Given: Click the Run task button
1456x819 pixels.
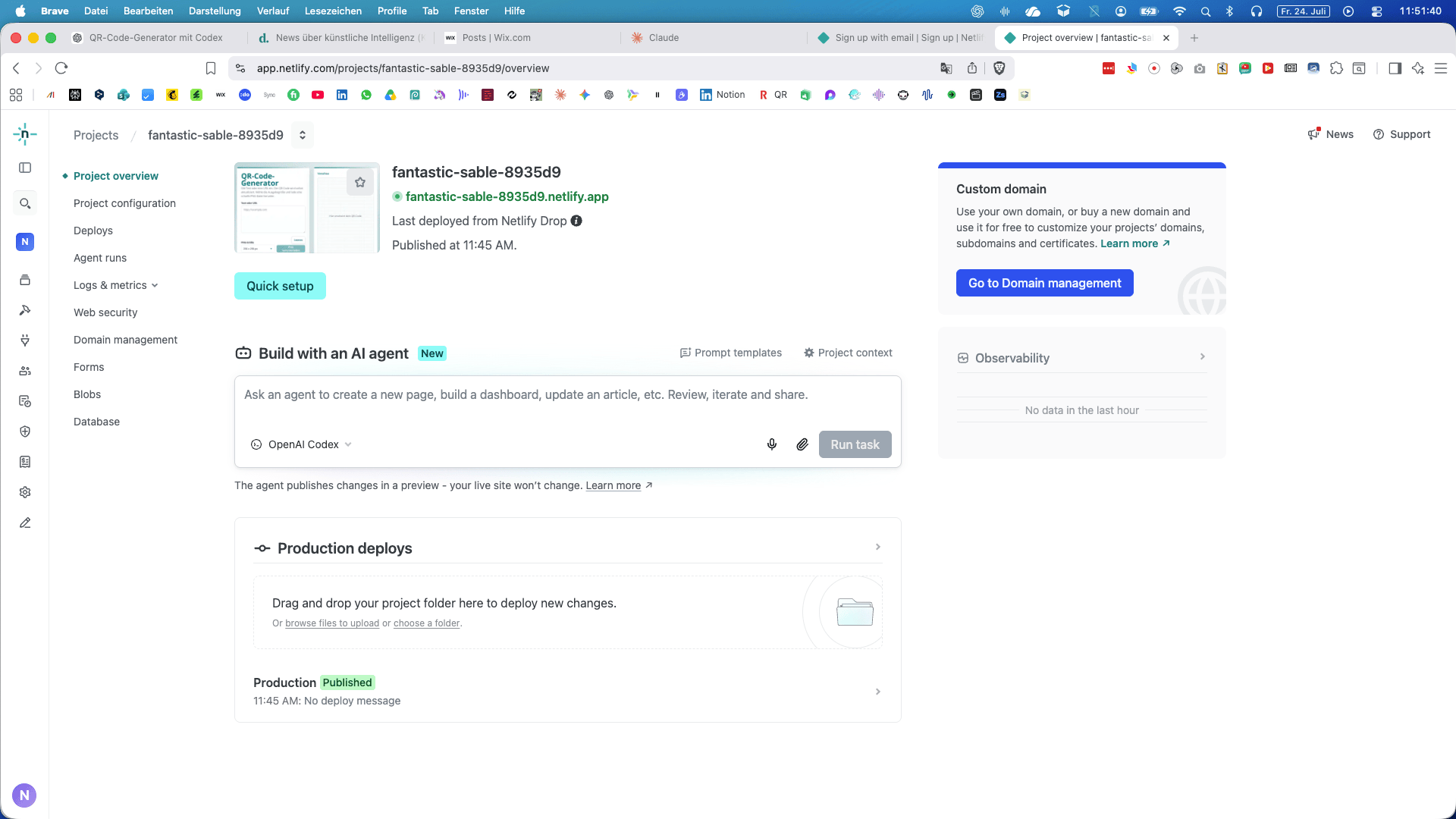Looking at the screenshot, I should 855,444.
